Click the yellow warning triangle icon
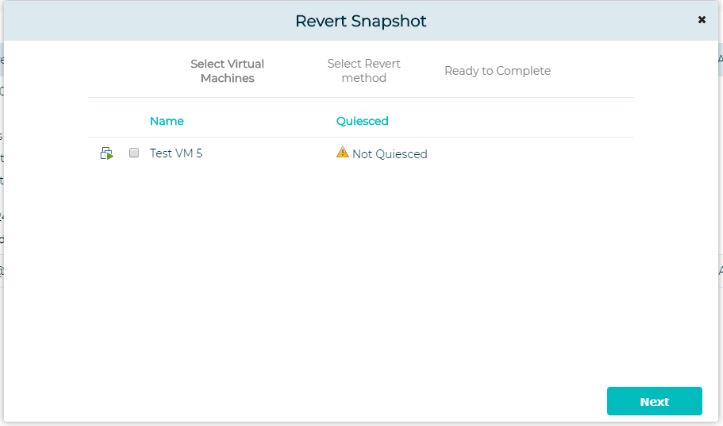 pos(343,153)
